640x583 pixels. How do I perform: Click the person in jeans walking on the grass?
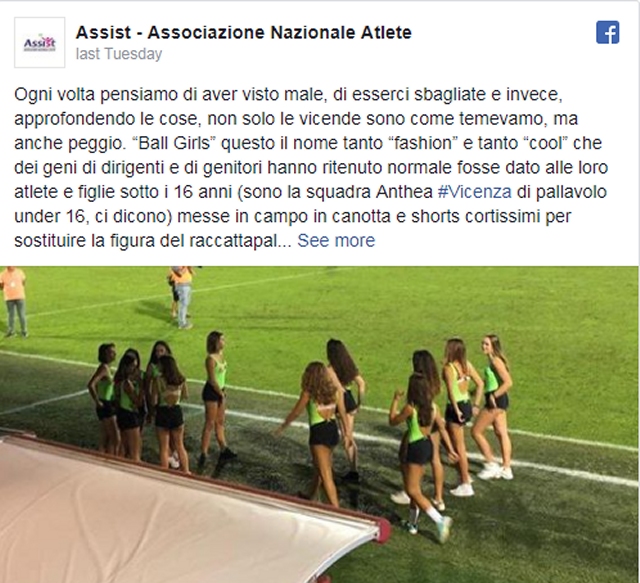point(182,297)
